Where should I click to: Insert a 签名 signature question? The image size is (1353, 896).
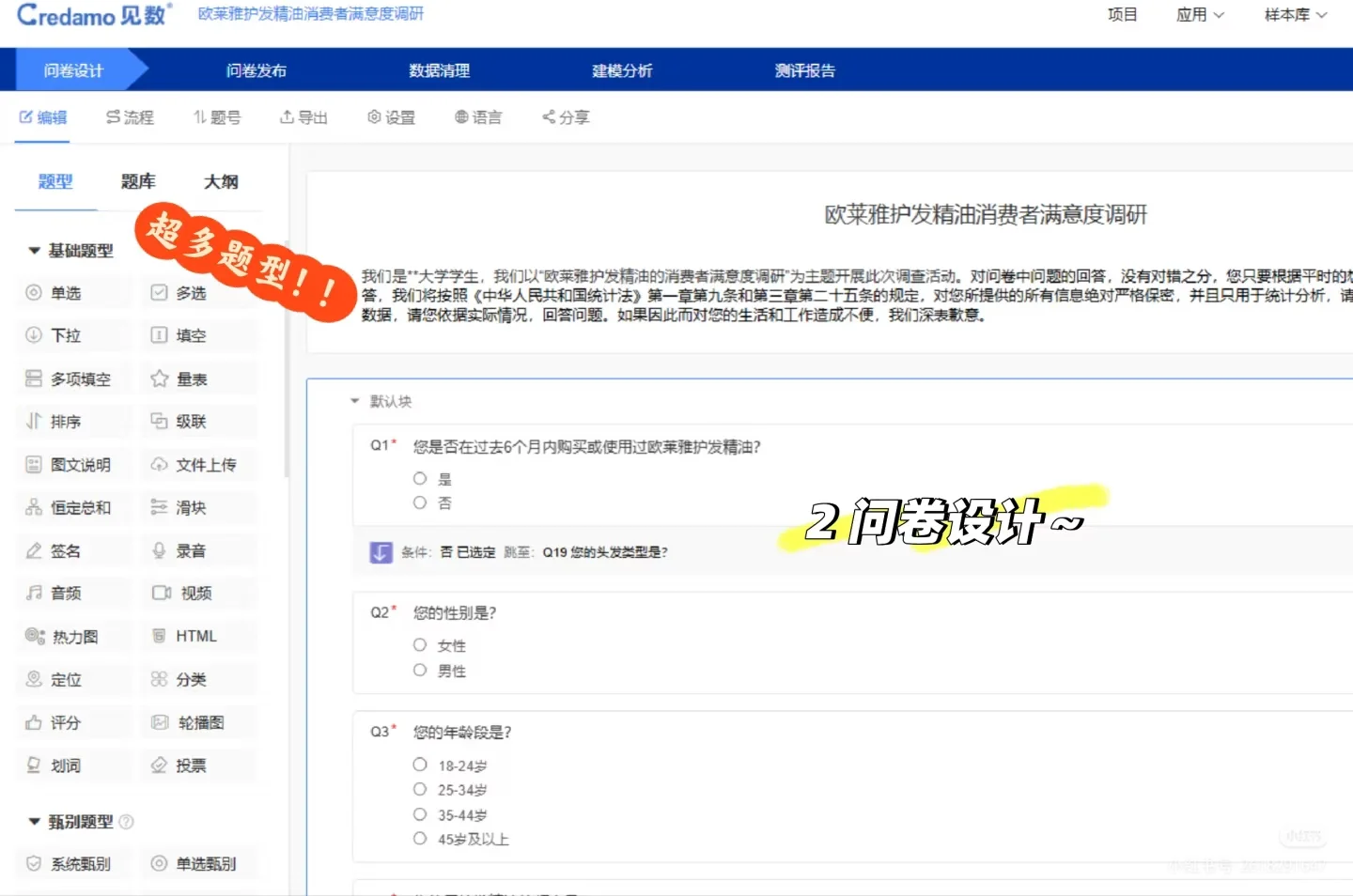73,551
